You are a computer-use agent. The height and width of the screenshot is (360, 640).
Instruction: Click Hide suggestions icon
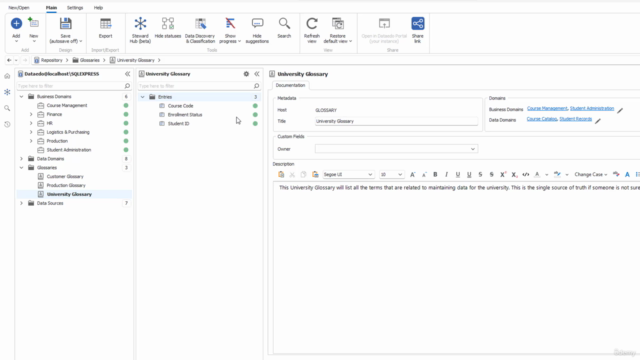pyautogui.click(x=257, y=24)
